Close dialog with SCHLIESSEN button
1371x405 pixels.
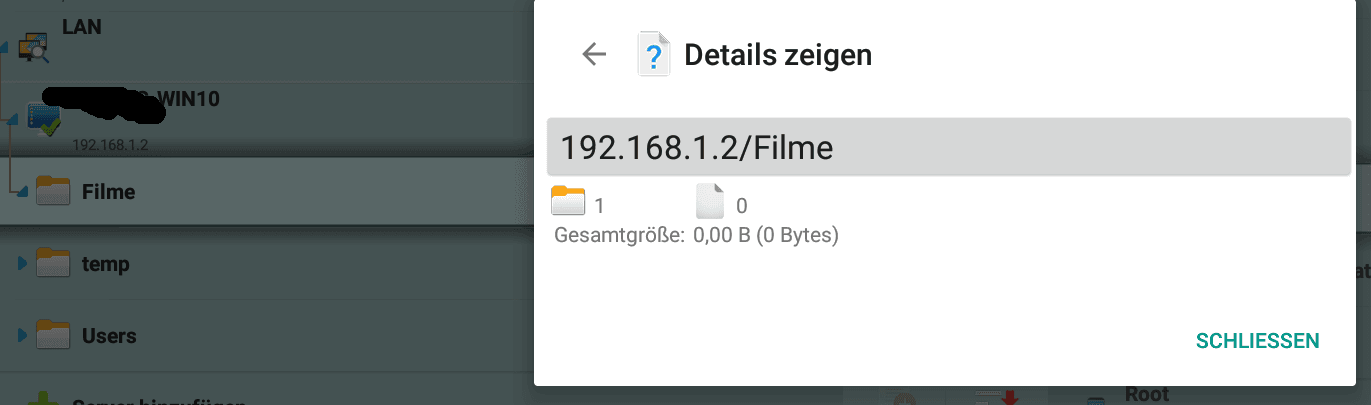tap(1257, 341)
